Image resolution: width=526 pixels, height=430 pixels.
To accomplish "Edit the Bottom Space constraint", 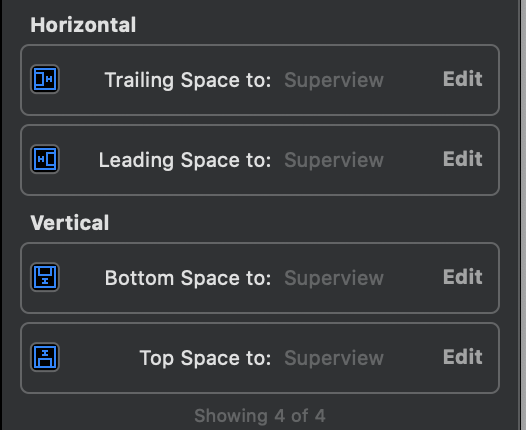I will point(463,277).
